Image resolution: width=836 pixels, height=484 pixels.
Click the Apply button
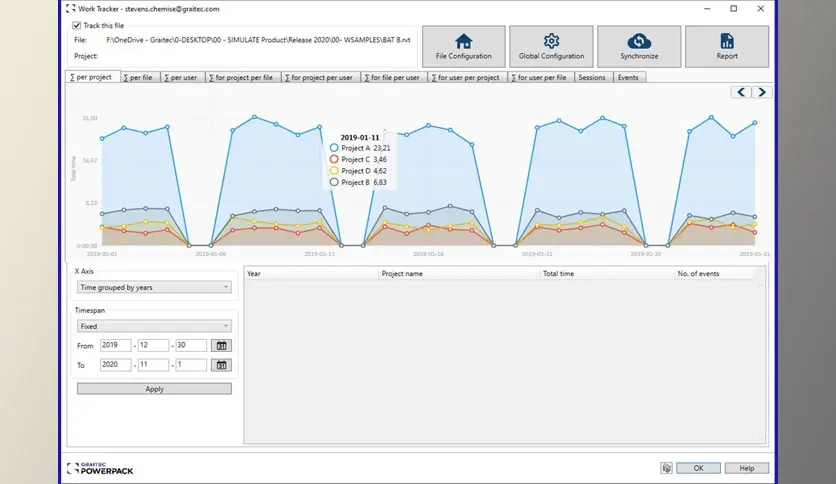pyautogui.click(x=154, y=389)
